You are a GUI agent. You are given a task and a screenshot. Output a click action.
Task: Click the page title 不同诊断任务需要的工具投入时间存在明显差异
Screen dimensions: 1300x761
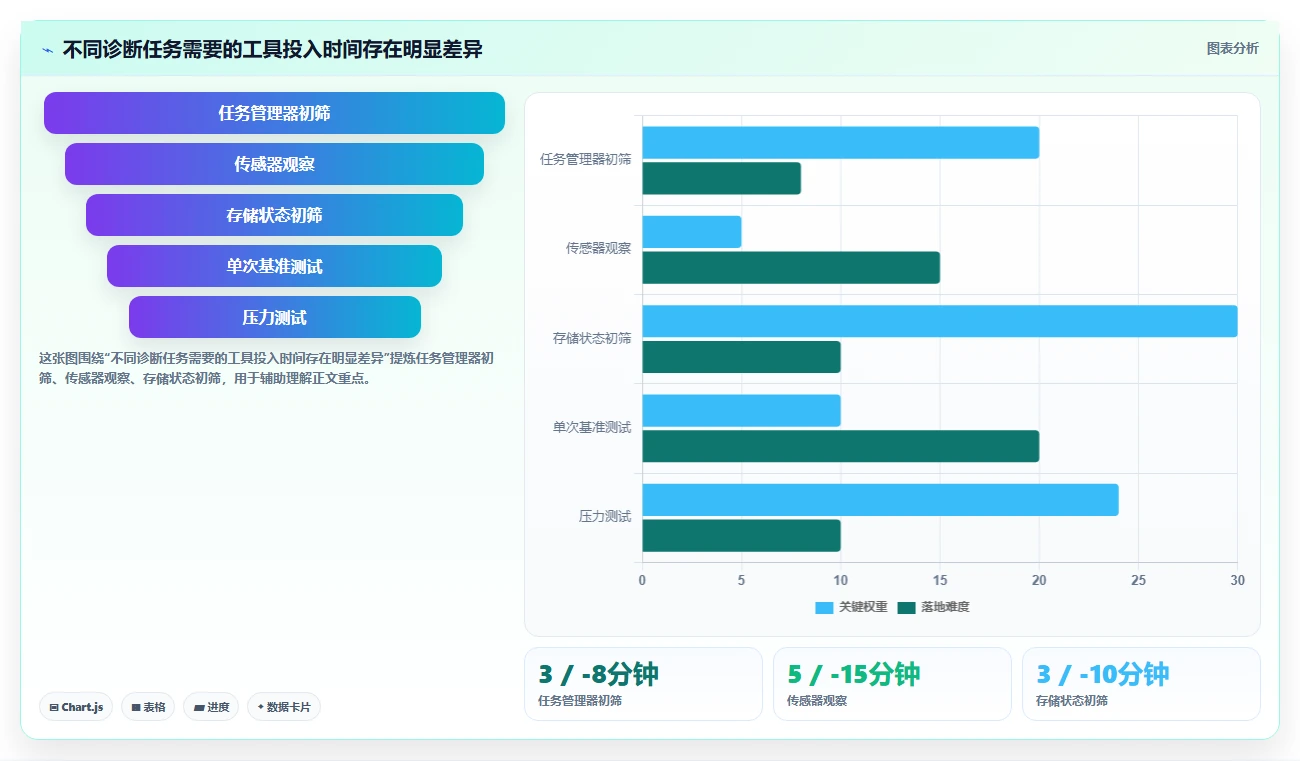(x=273, y=49)
